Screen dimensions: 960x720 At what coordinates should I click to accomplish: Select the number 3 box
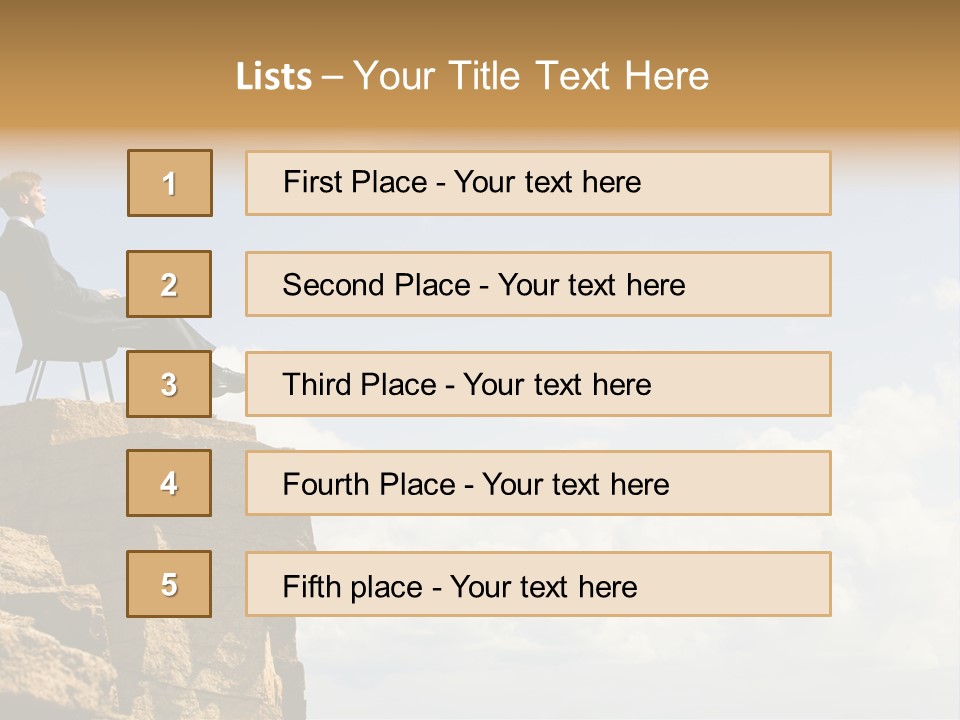tap(169, 384)
